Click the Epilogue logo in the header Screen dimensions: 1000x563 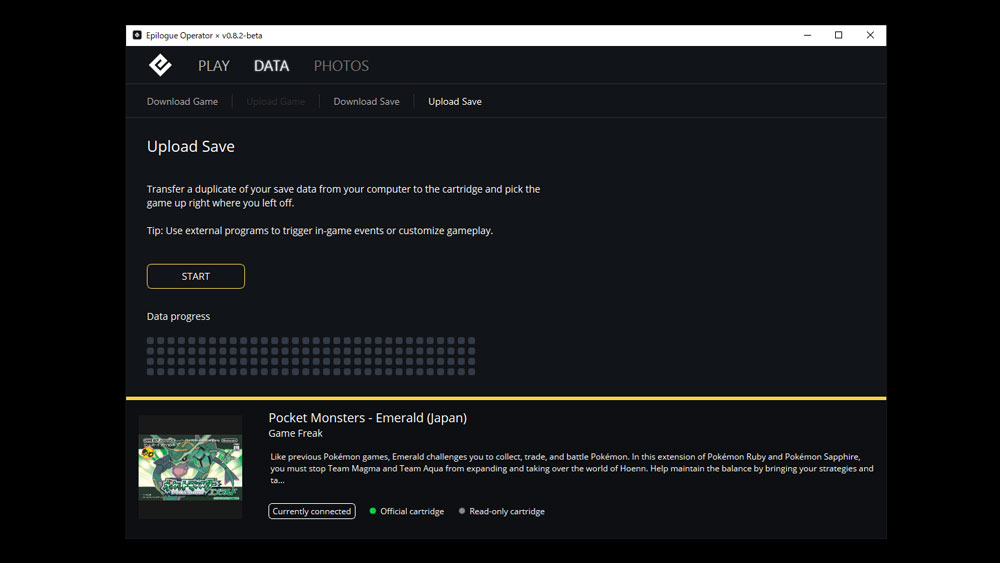[160, 66]
